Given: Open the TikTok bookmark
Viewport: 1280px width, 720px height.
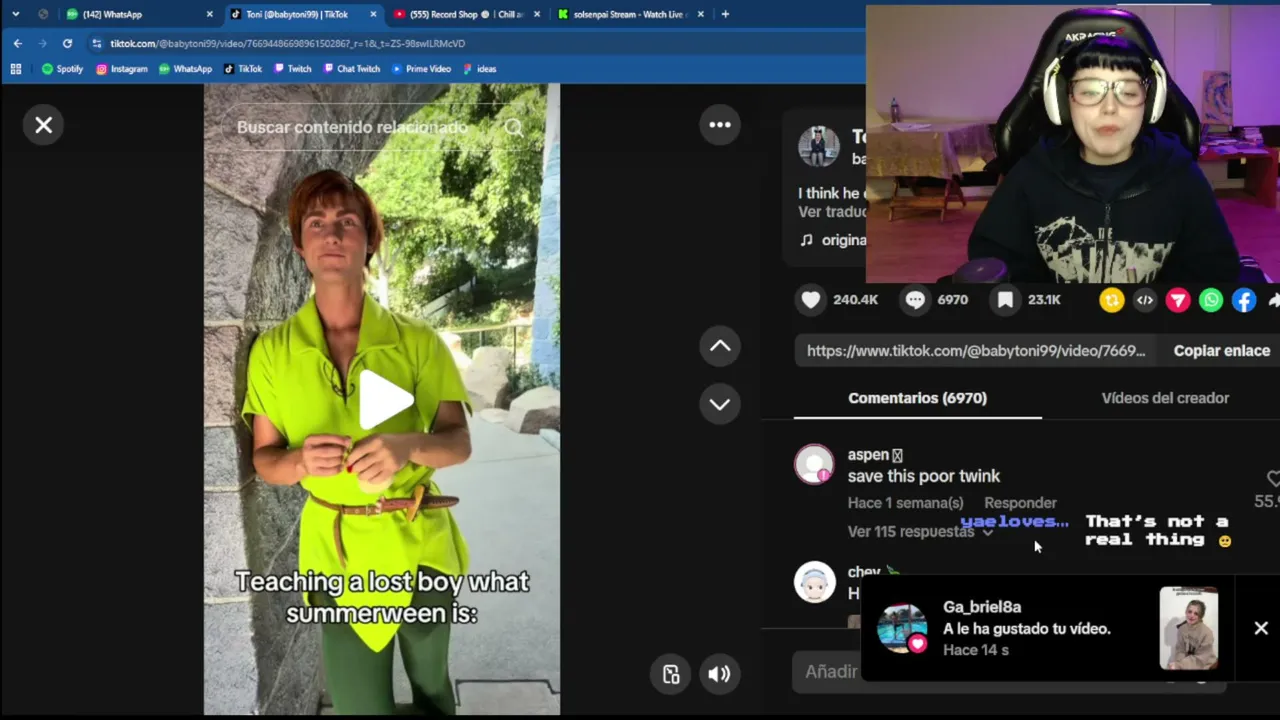Looking at the screenshot, I should tap(243, 69).
